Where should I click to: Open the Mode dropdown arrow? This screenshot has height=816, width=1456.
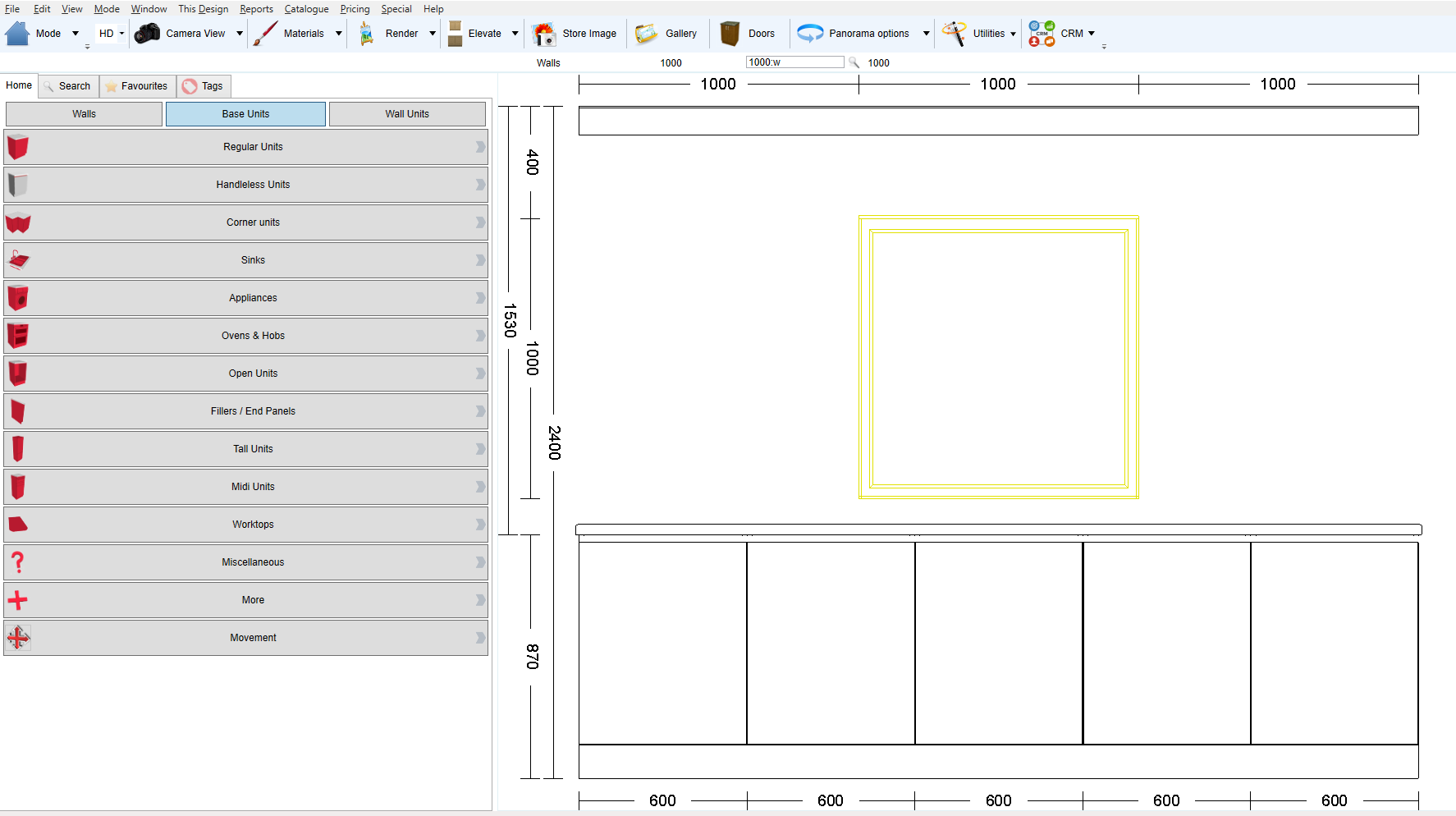click(76, 34)
